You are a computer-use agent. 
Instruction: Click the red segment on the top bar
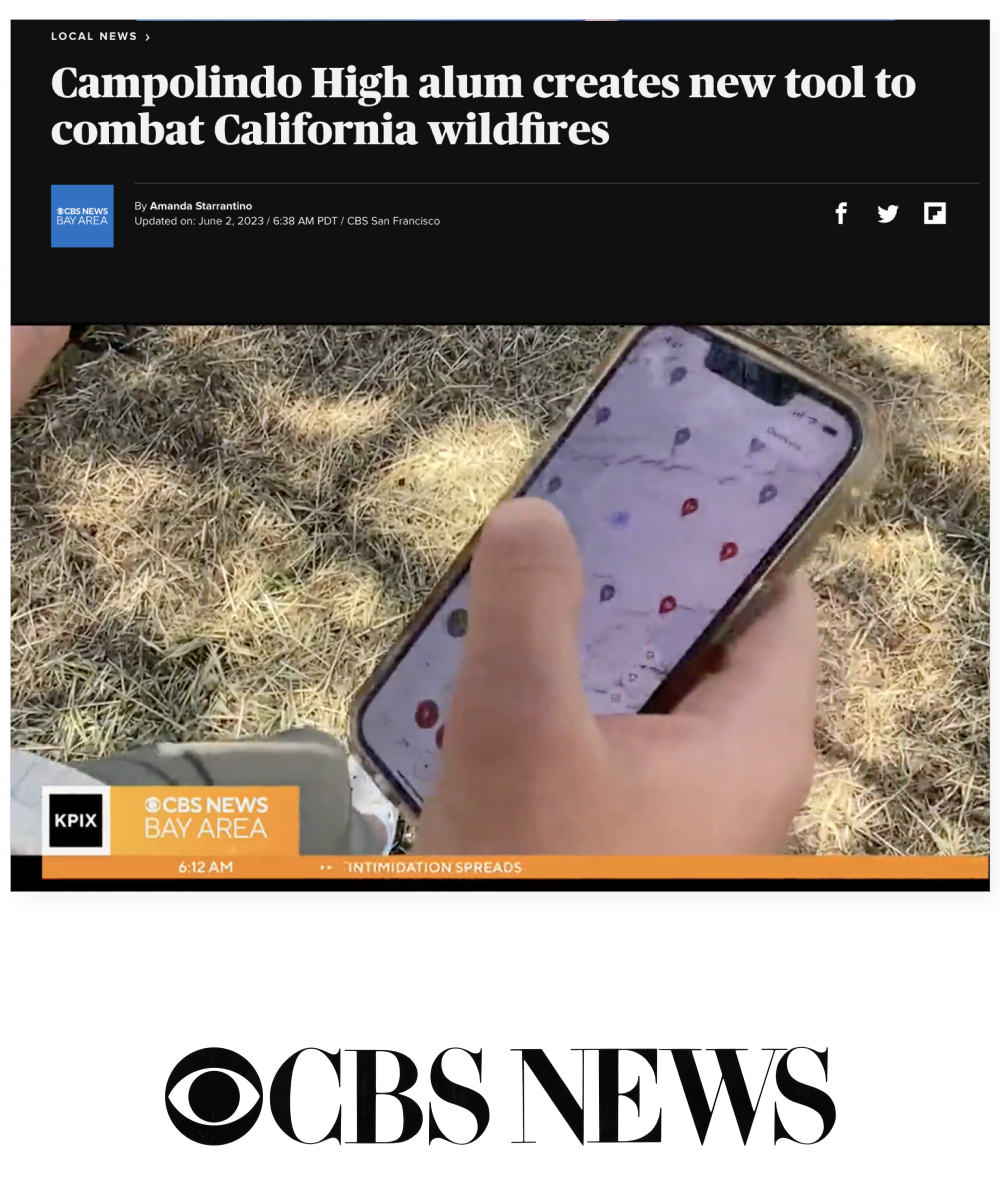coord(601,19)
